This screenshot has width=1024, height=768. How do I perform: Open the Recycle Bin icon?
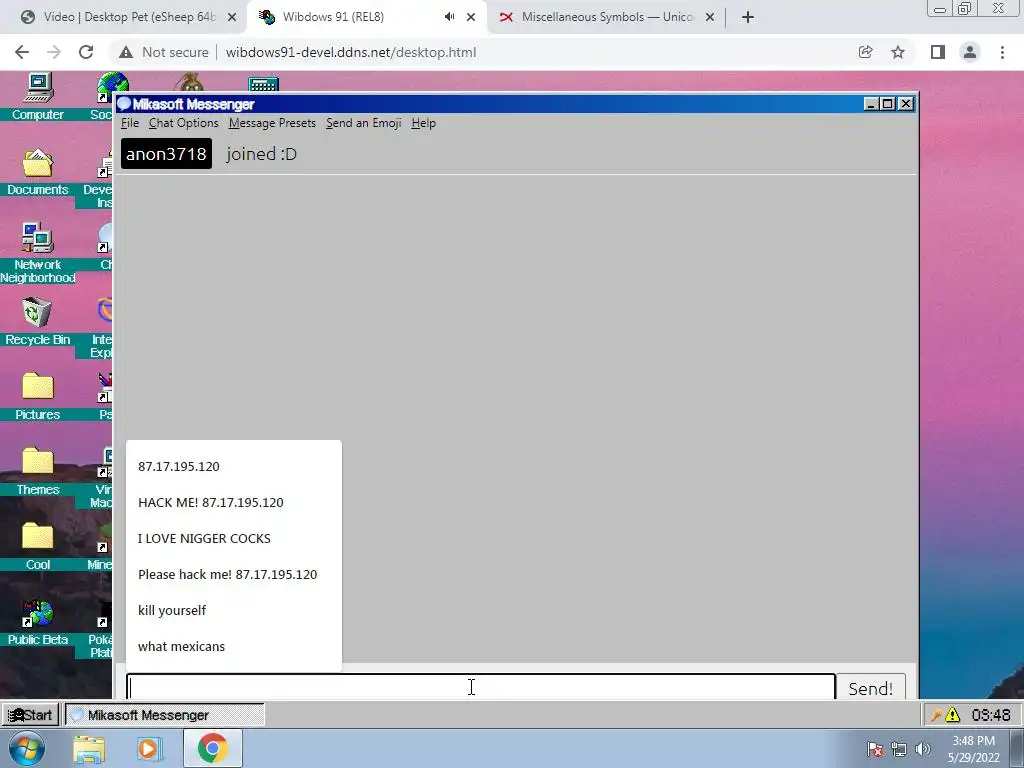(38, 321)
